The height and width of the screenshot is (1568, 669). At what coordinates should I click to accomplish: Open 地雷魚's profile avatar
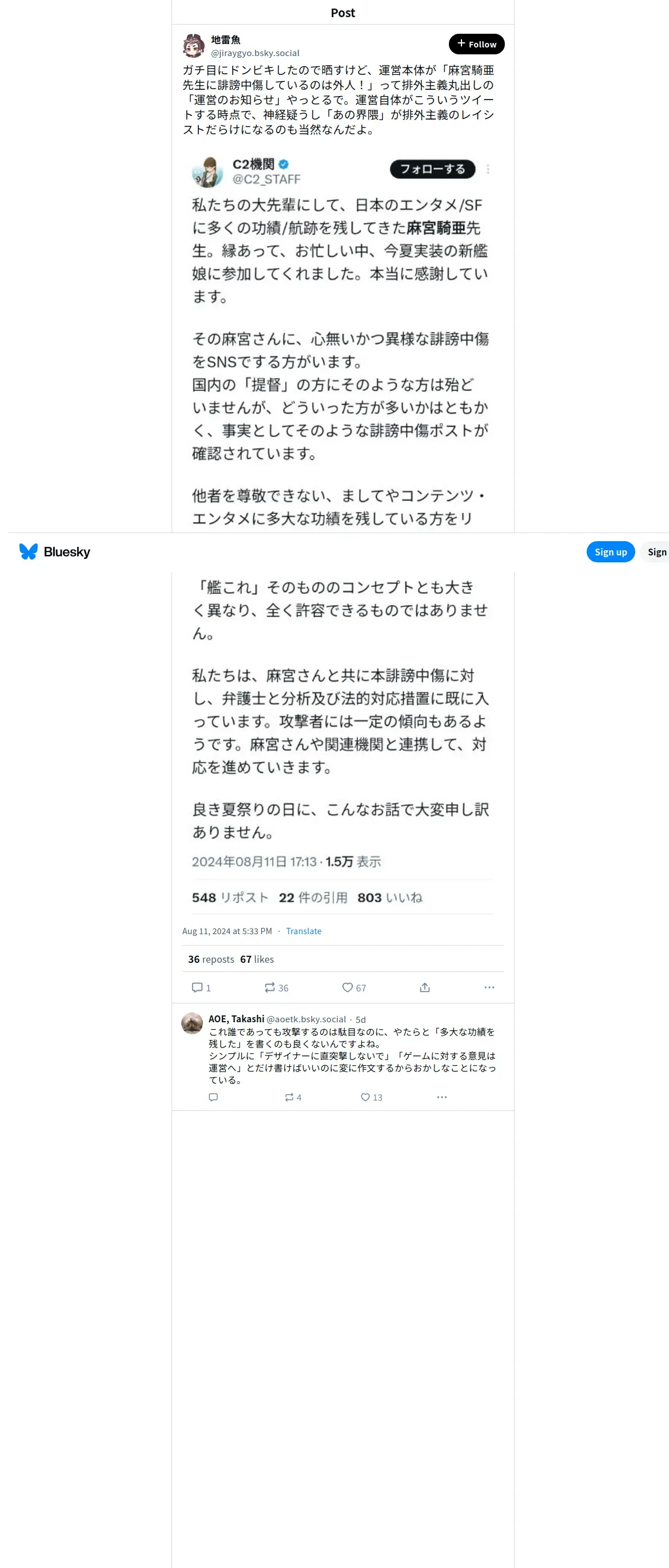[x=194, y=46]
